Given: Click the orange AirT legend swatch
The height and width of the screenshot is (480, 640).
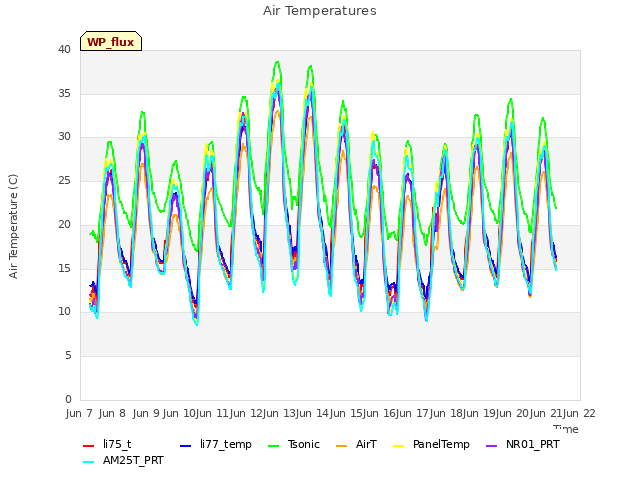Looking at the screenshot, I should pos(342,446).
